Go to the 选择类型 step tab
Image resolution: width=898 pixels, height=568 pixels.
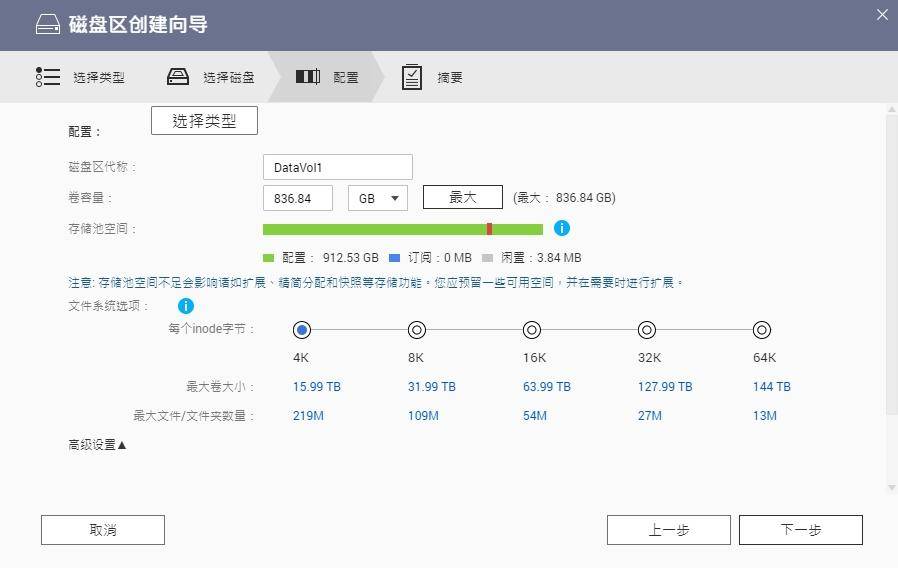click(x=81, y=77)
